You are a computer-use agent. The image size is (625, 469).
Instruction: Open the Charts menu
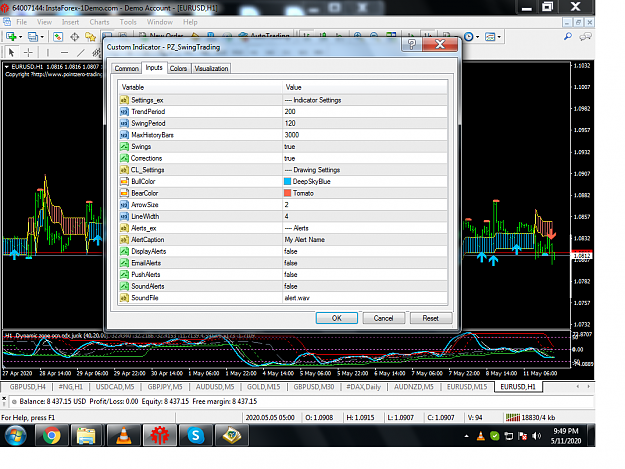(x=99, y=22)
